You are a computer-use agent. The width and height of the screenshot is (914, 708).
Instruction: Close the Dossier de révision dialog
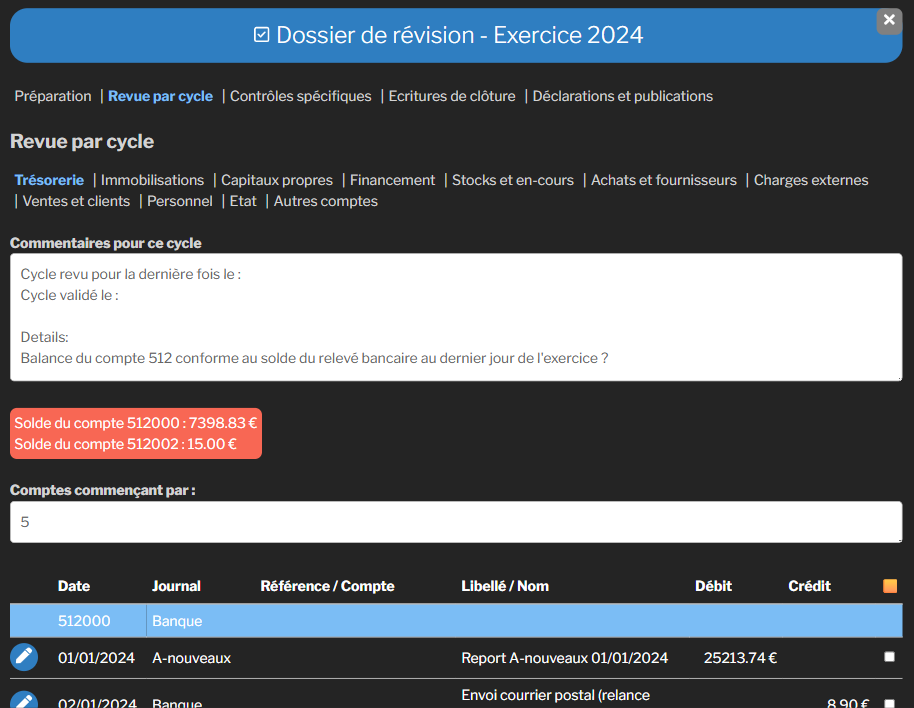(889, 20)
